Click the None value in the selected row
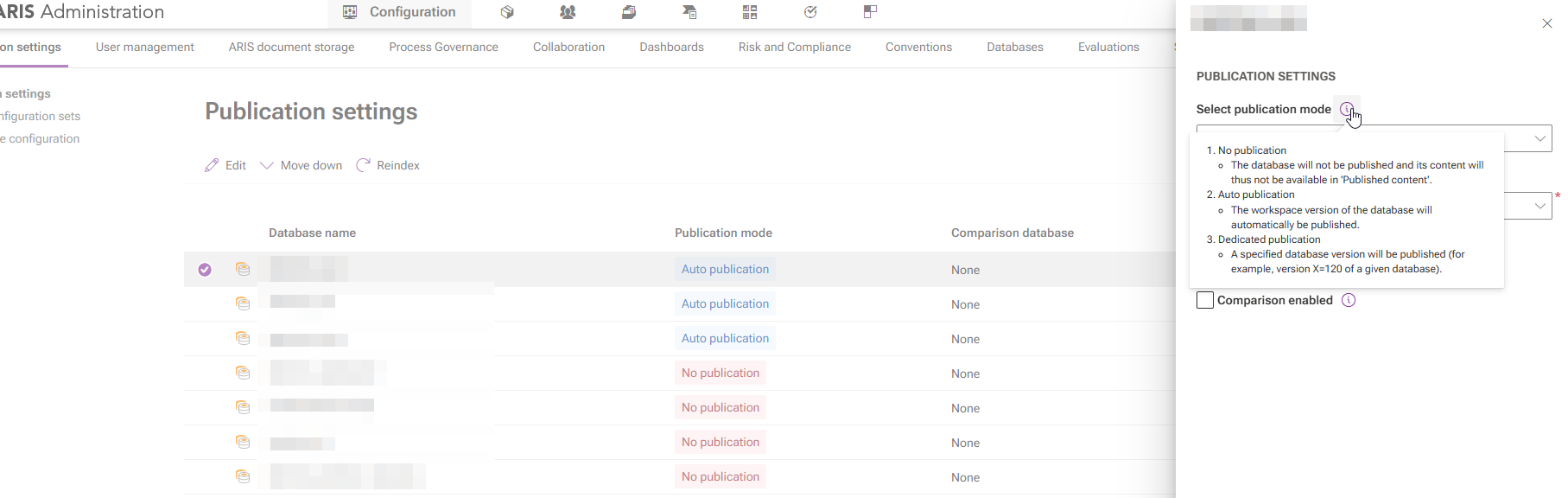The image size is (1568, 498). click(965, 270)
